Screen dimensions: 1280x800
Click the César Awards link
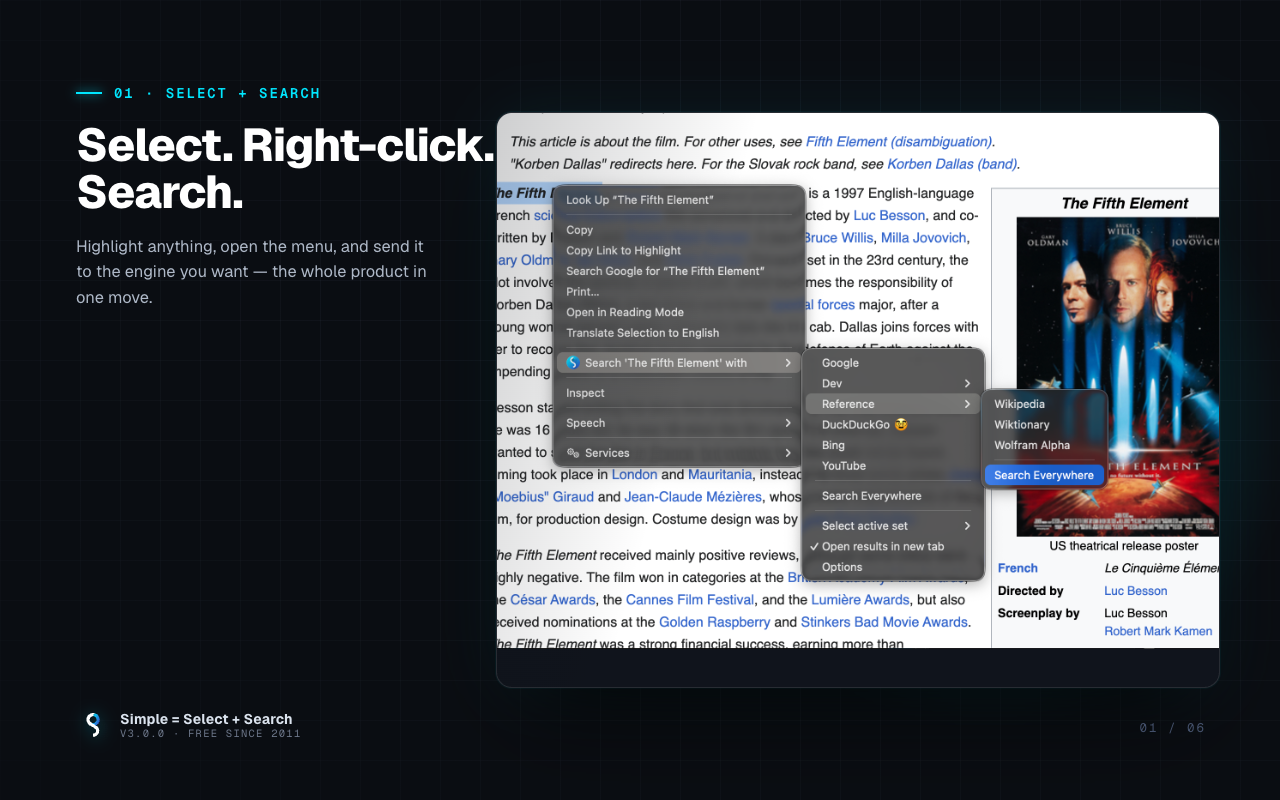point(553,600)
